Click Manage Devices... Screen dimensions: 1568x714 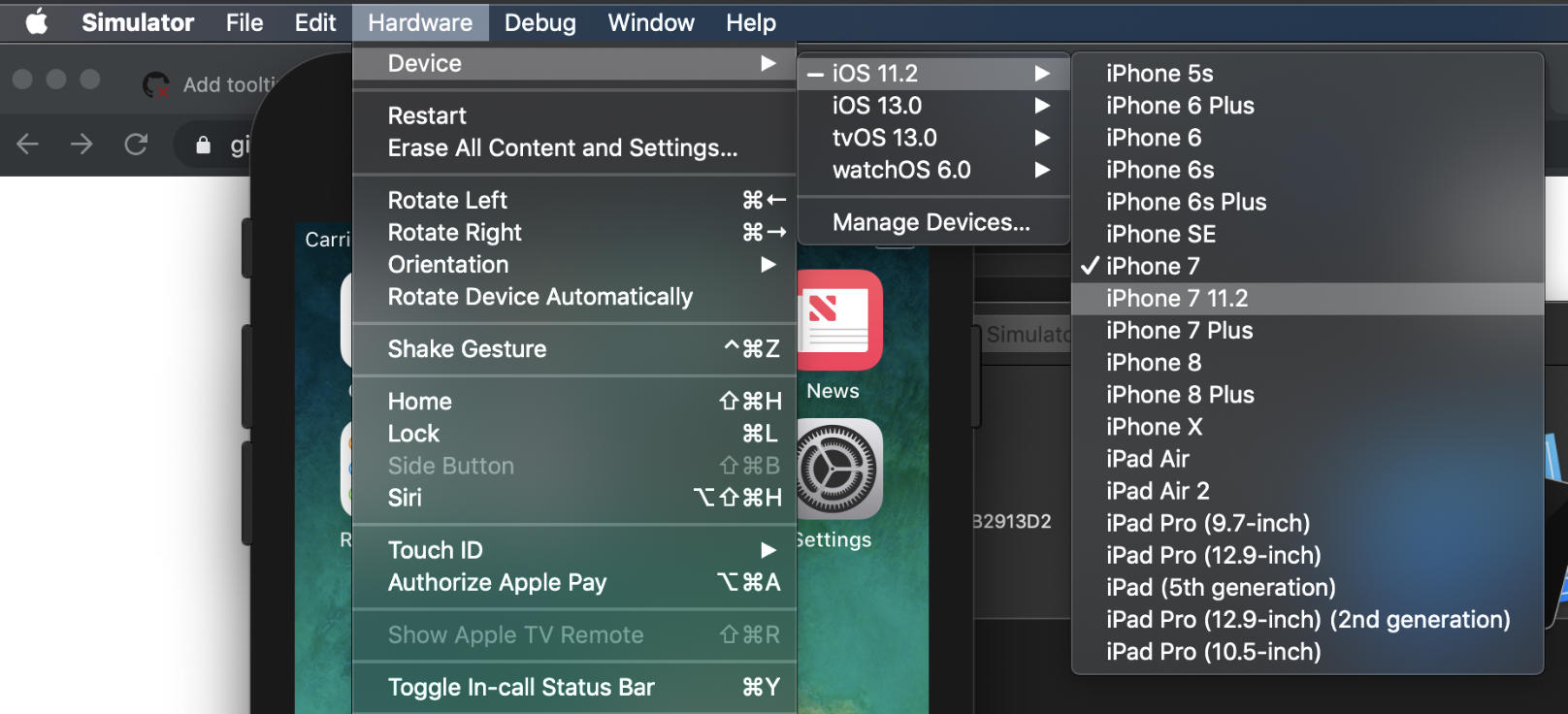click(x=931, y=222)
